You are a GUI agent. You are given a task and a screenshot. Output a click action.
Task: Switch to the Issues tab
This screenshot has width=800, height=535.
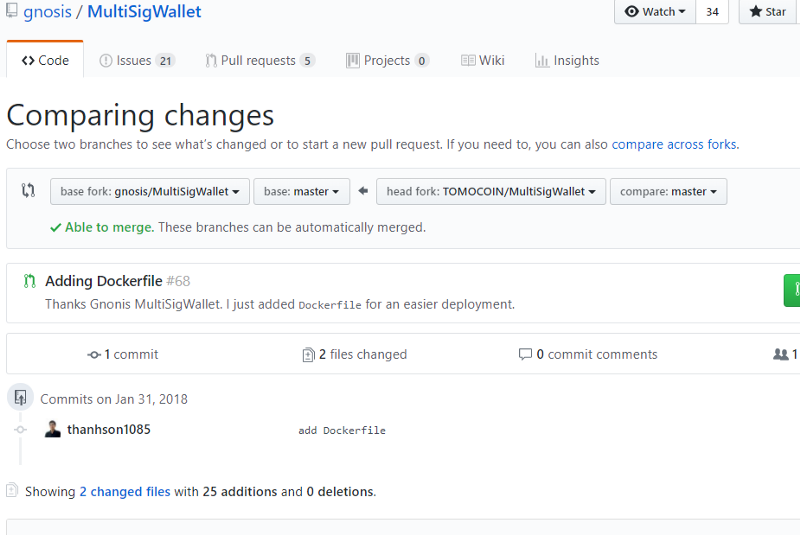click(x=137, y=60)
